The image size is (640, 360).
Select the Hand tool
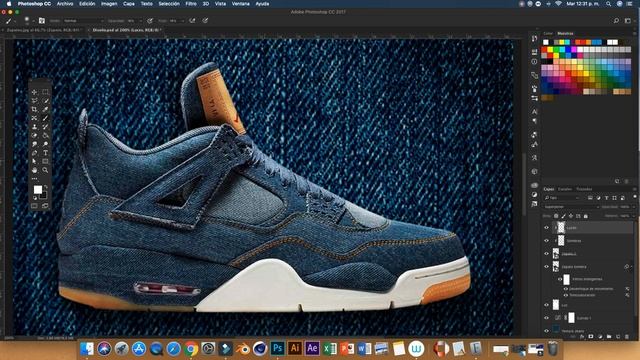click(34, 170)
